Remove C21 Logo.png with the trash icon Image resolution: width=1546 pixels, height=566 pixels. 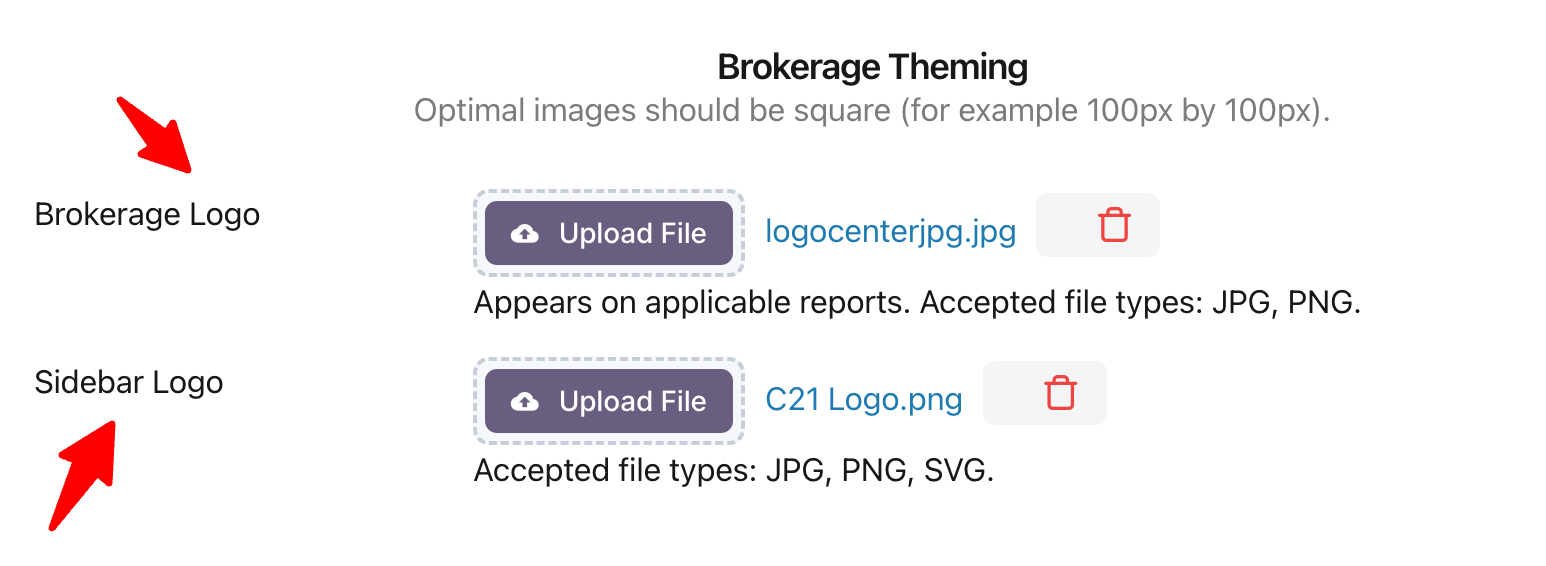pos(1061,393)
